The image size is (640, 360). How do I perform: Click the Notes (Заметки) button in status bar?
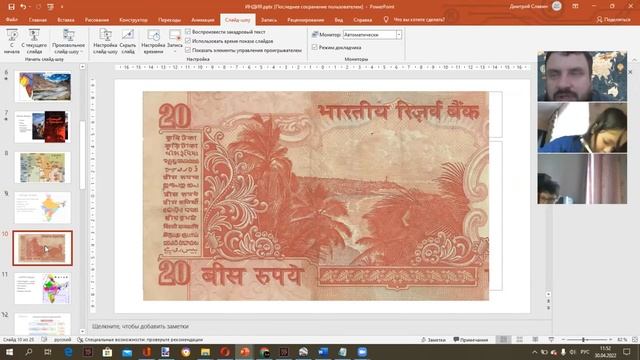pos(433,340)
